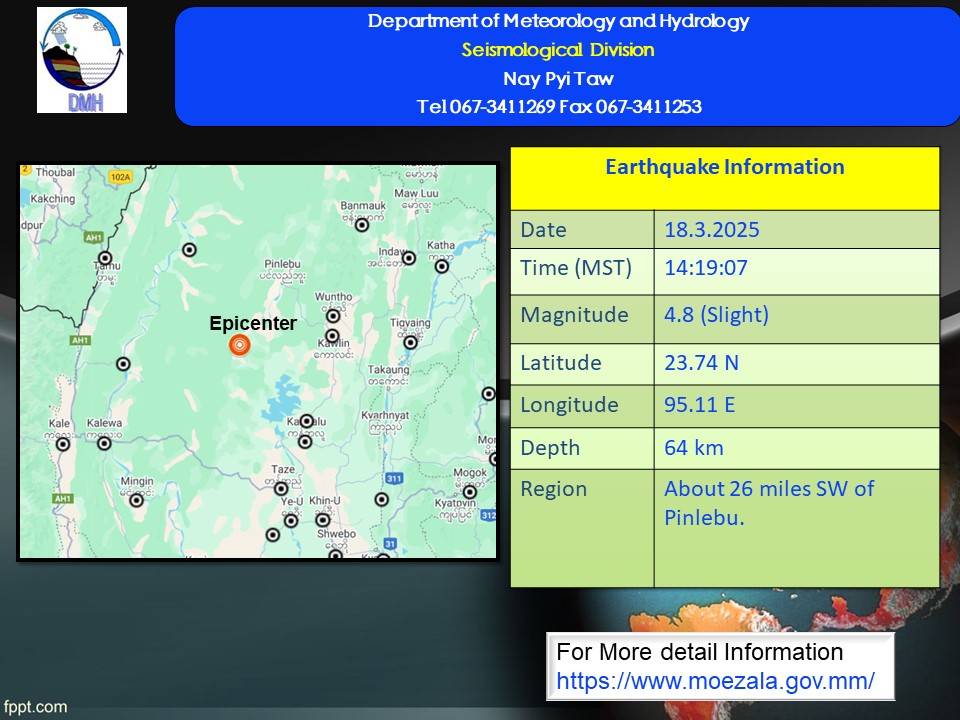960x720 pixels.
Task: Click the Time (MST) row label
Action: (576, 268)
